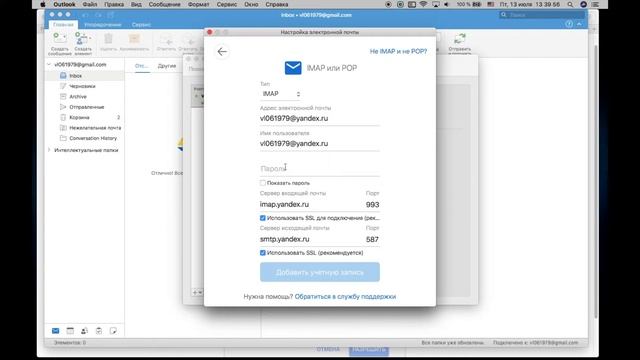Open the Сервис menu in the menu bar
Image resolution: width=640 pixels, height=360 pixels.
pyautogui.click(x=227, y=4)
